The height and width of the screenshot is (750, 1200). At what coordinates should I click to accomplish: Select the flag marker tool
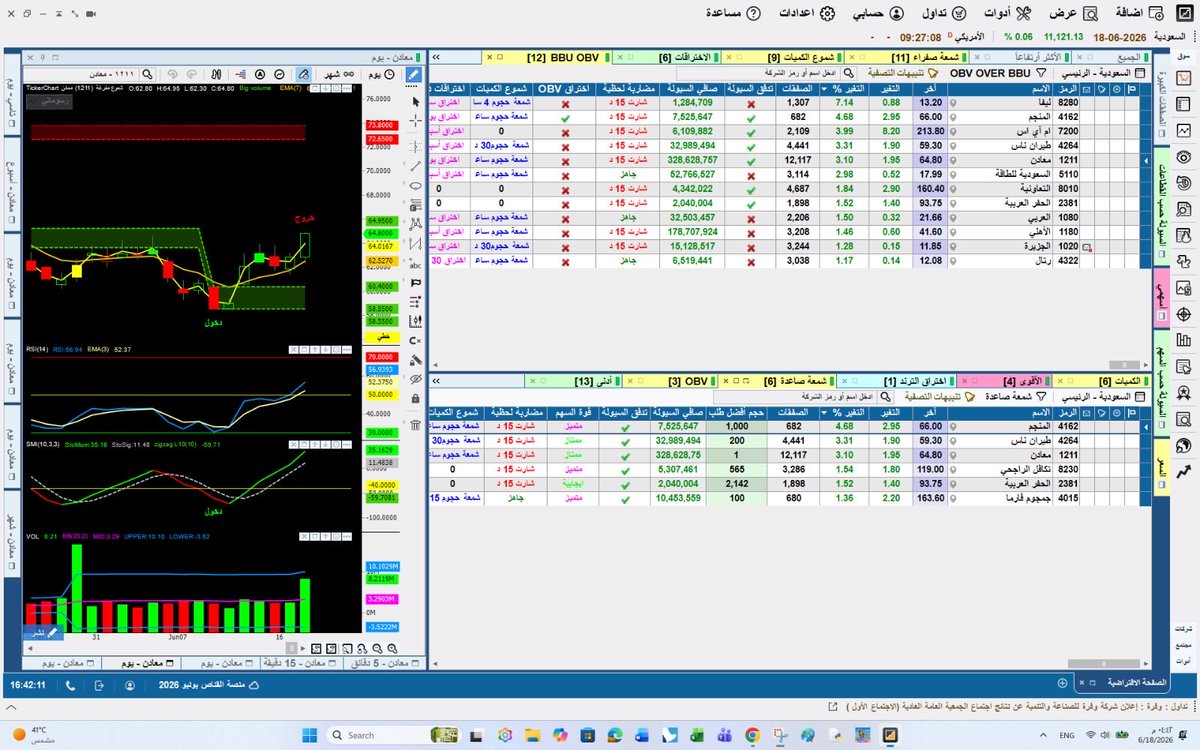pyautogui.click(x=416, y=284)
